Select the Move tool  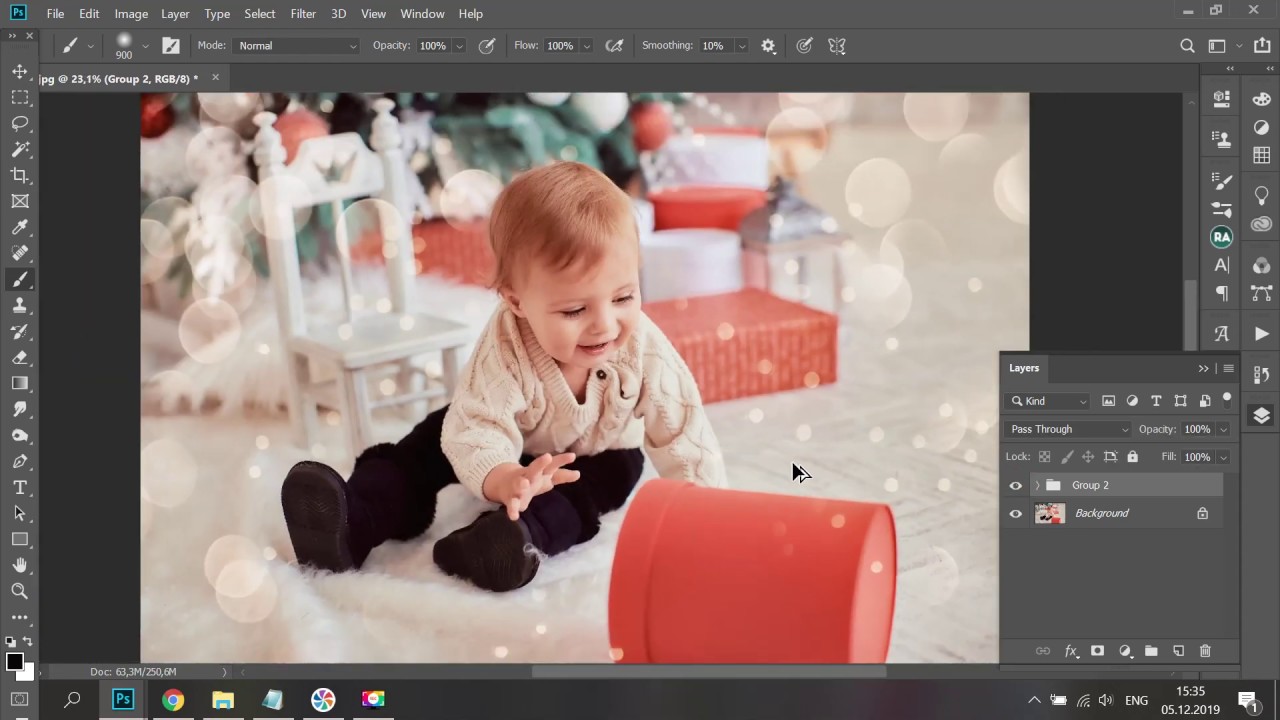click(19, 72)
